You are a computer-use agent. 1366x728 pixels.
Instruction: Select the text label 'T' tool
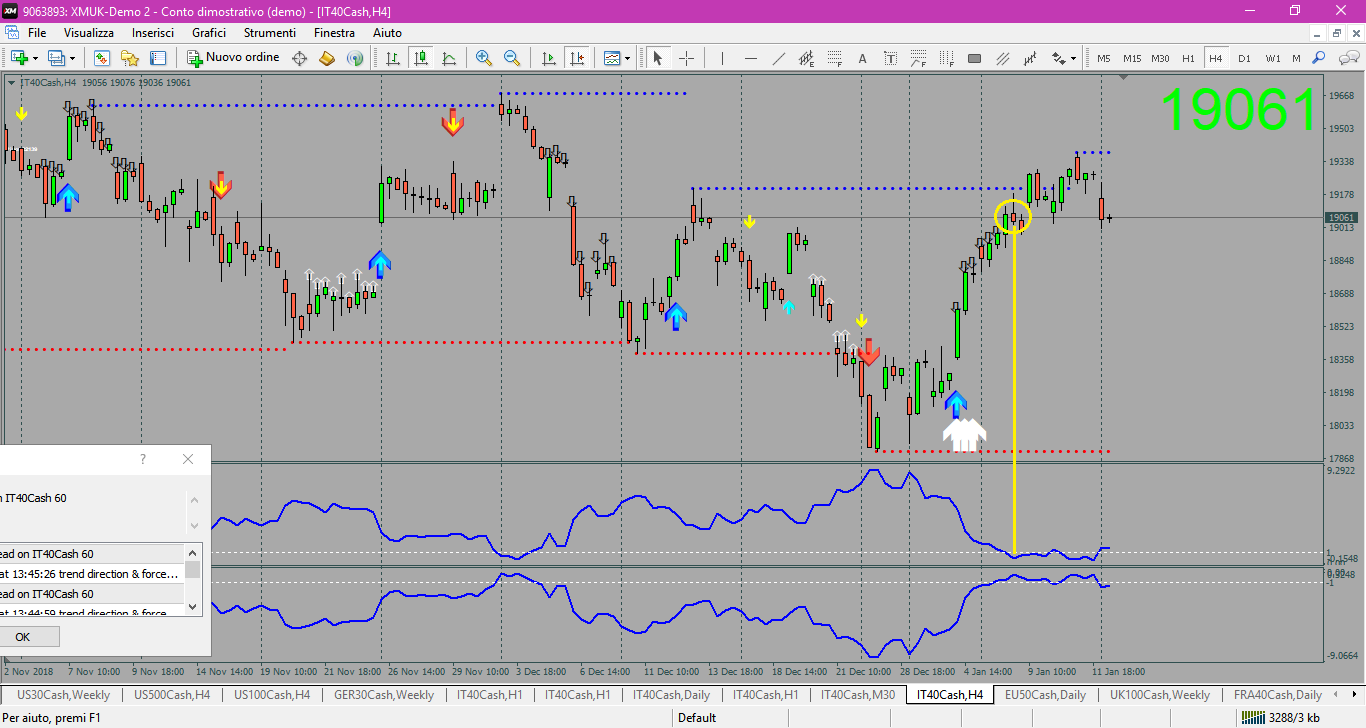[x=890, y=58]
